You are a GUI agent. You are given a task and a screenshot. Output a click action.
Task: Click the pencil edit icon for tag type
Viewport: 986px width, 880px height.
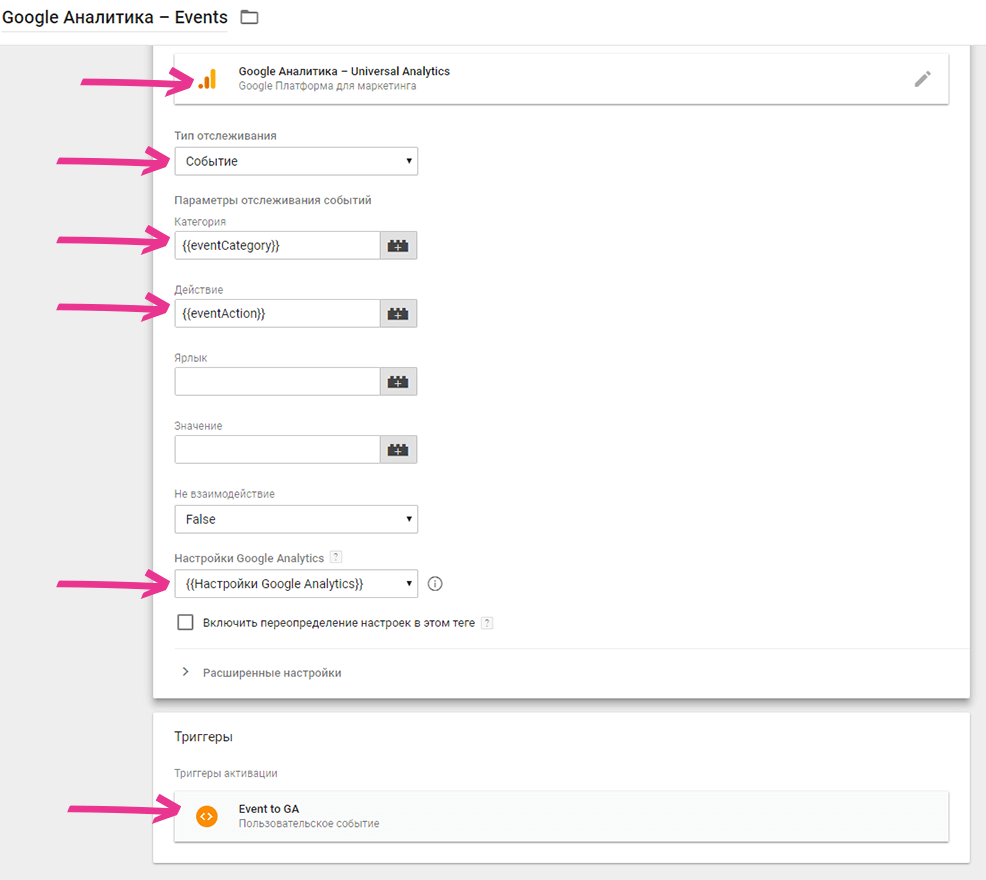click(x=922, y=79)
